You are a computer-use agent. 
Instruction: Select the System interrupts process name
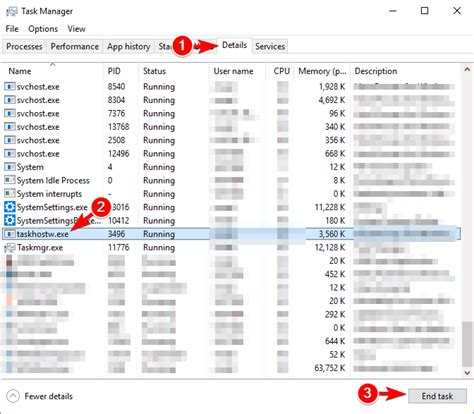(49, 194)
